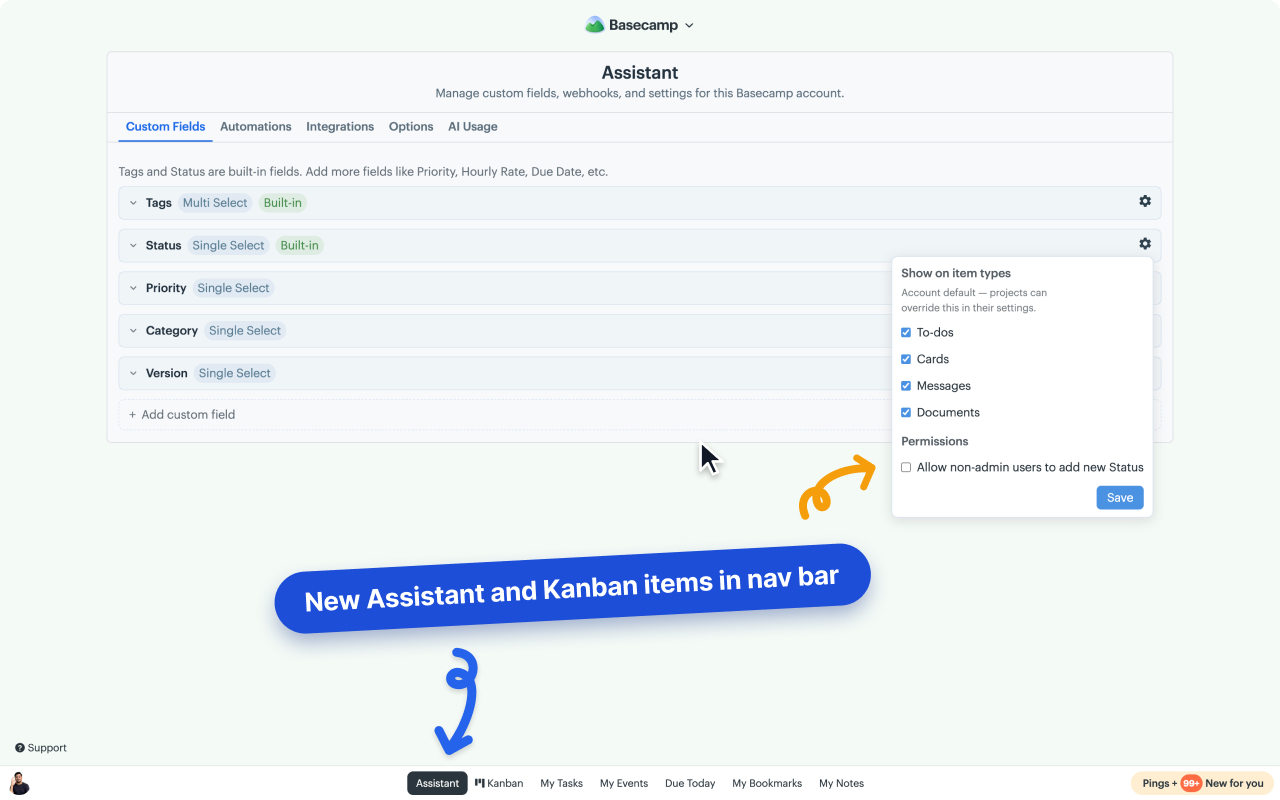Click Add custom field

(x=182, y=414)
